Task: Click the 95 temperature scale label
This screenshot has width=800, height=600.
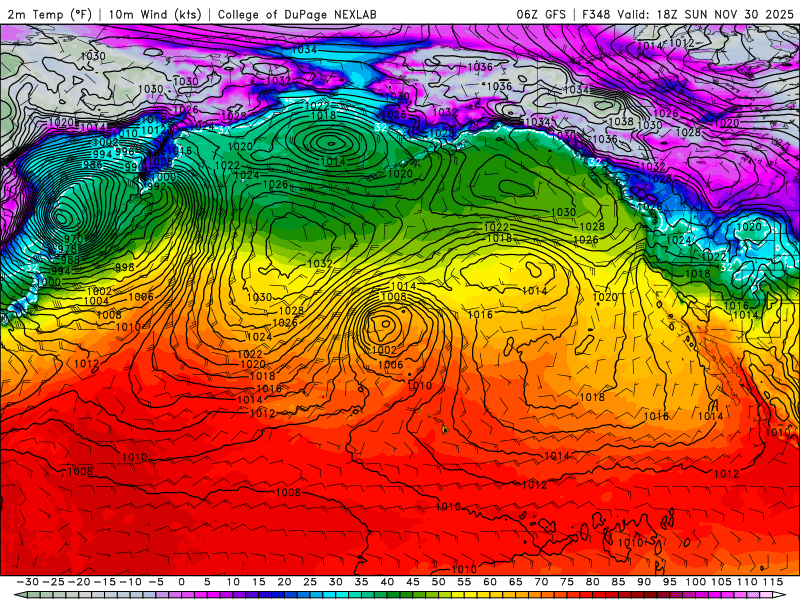Action: pos(670,582)
